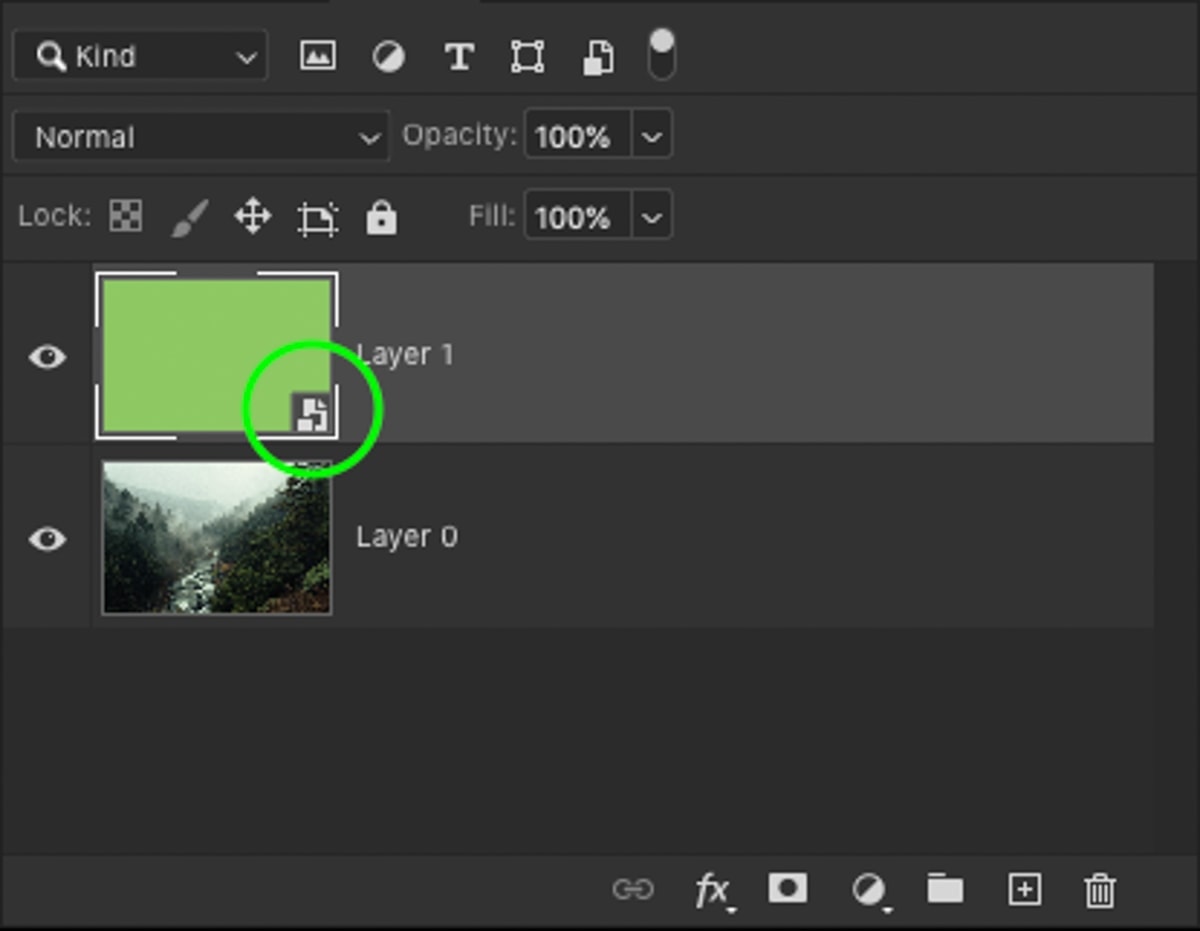The image size is (1200, 931).
Task: Filter for type layers icon
Action: pyautogui.click(x=458, y=57)
